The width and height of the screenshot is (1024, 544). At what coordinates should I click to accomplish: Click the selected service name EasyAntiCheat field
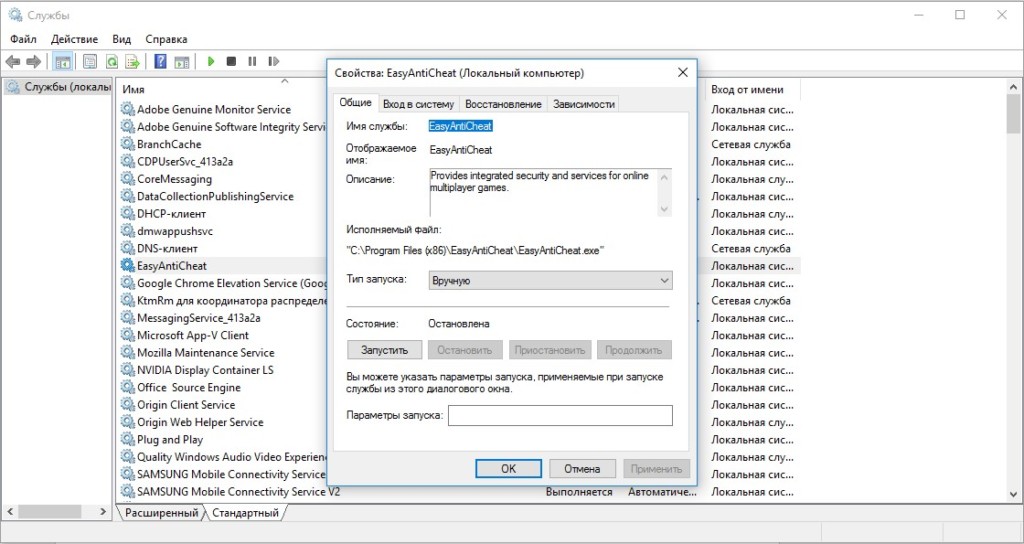point(460,126)
